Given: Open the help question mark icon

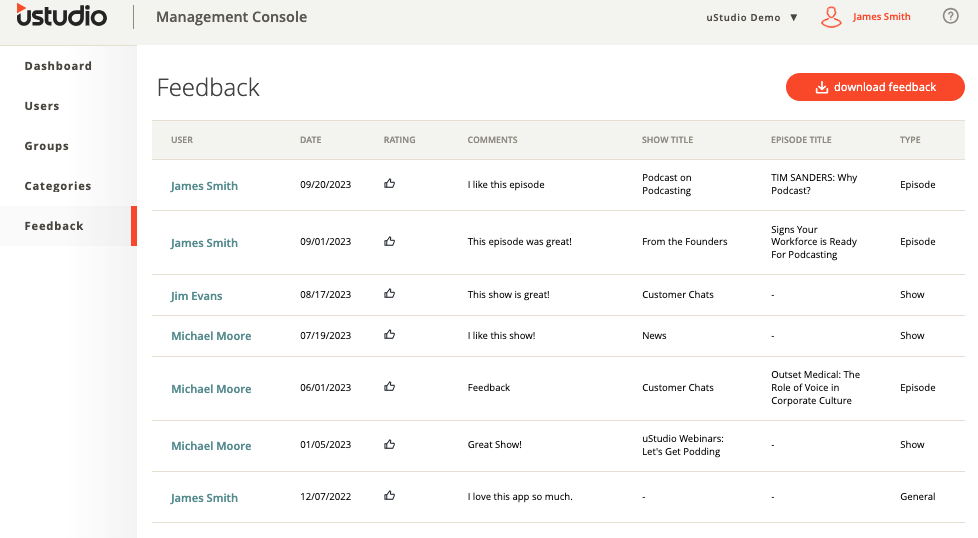Looking at the screenshot, I should point(950,16).
